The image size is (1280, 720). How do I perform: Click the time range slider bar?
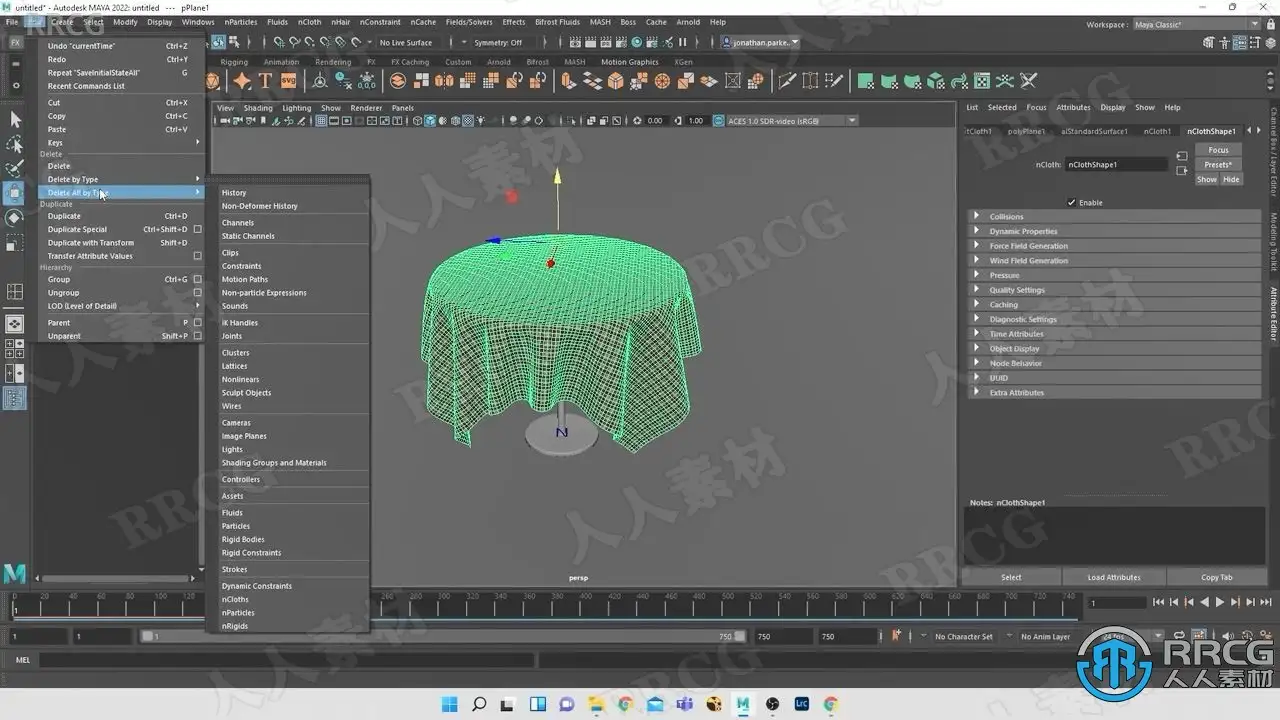point(441,636)
